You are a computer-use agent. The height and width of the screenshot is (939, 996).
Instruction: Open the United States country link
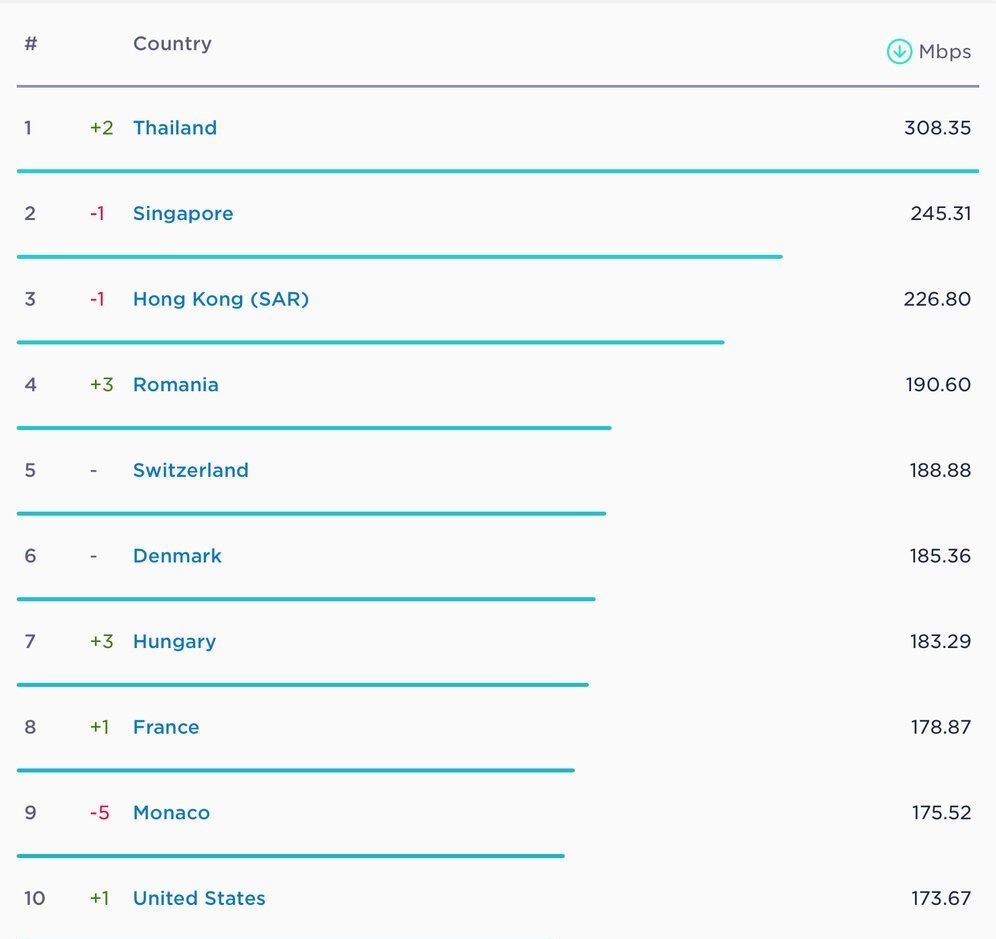(199, 898)
